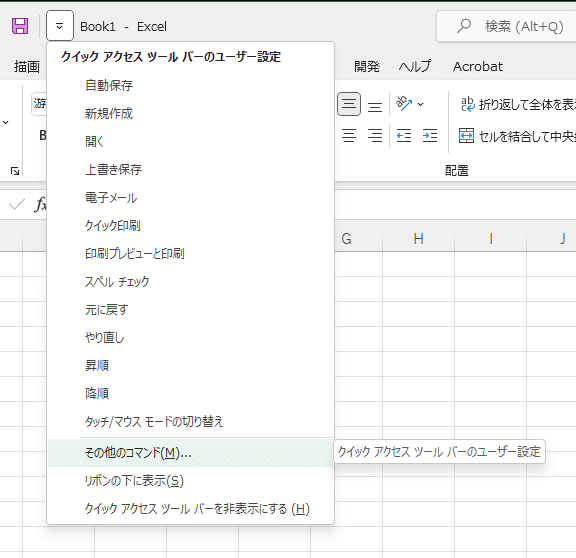The image size is (576, 558).
Task: Select 印刷プレビューと印刷 menu entry
Action: (x=191, y=253)
